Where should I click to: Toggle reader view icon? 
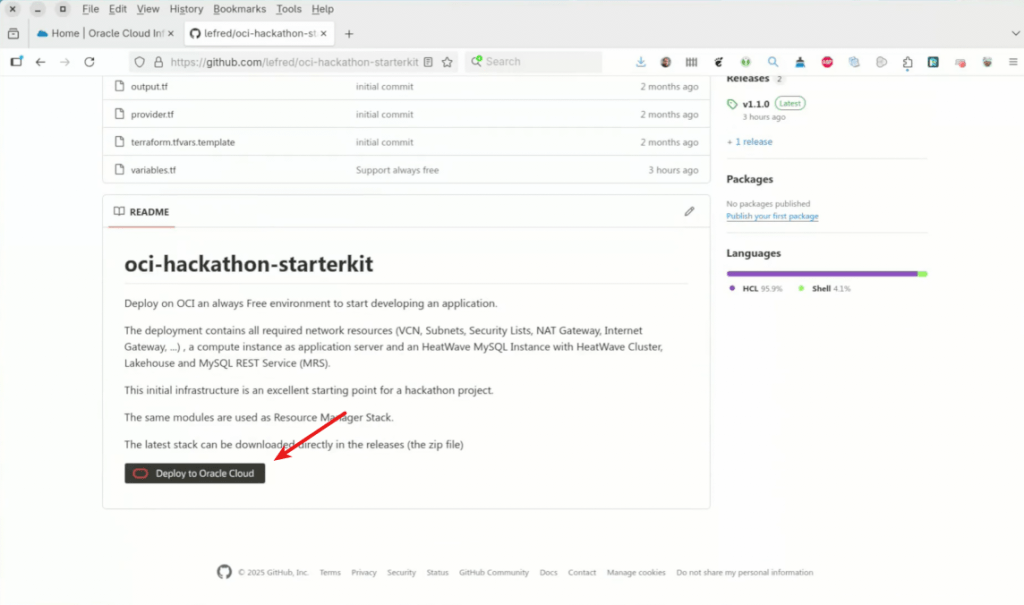428,62
